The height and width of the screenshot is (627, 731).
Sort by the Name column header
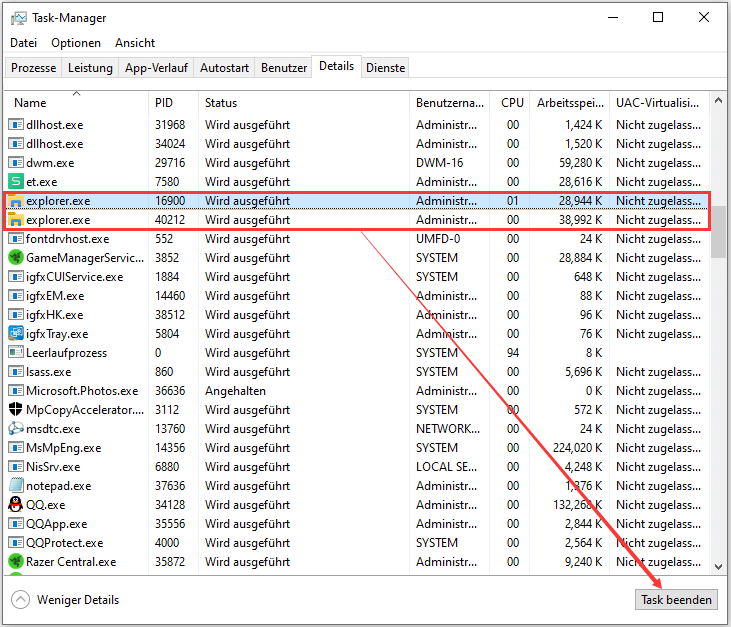coord(77,103)
